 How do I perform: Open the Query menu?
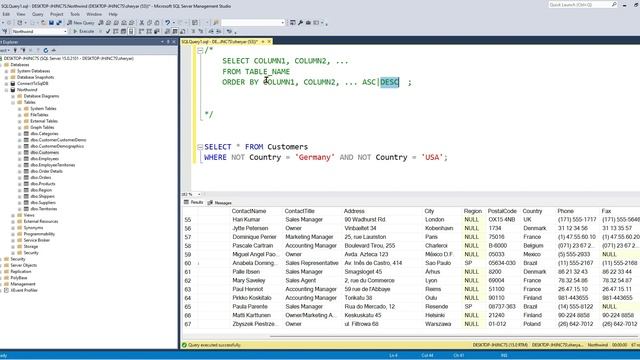(38, 14)
